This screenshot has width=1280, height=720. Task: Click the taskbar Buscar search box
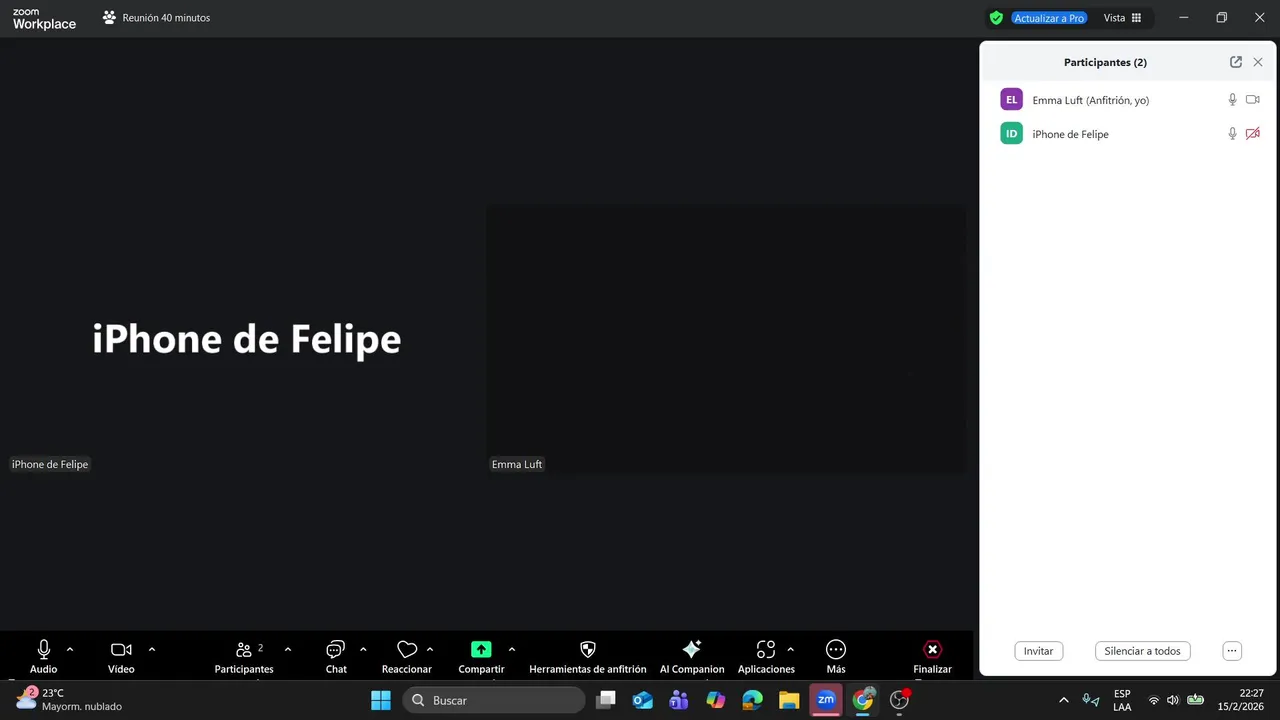coord(494,700)
